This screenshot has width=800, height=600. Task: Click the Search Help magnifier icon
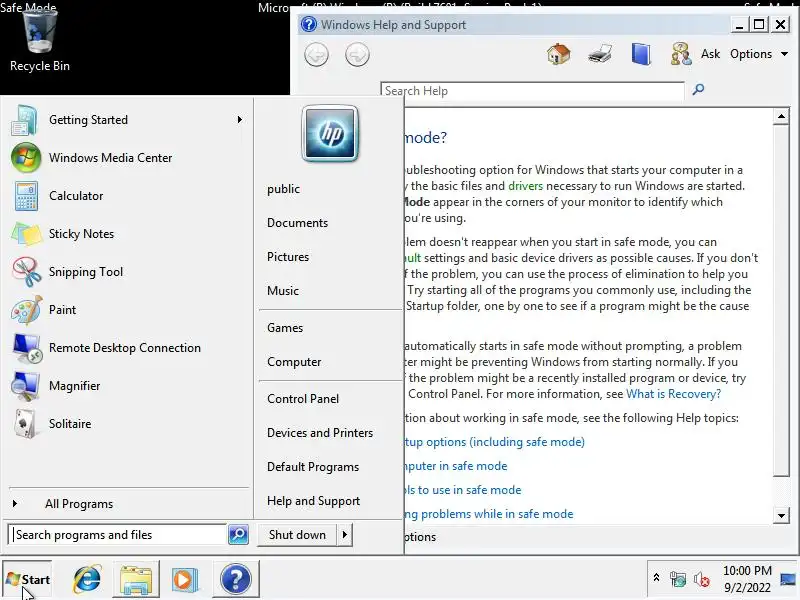click(x=698, y=90)
